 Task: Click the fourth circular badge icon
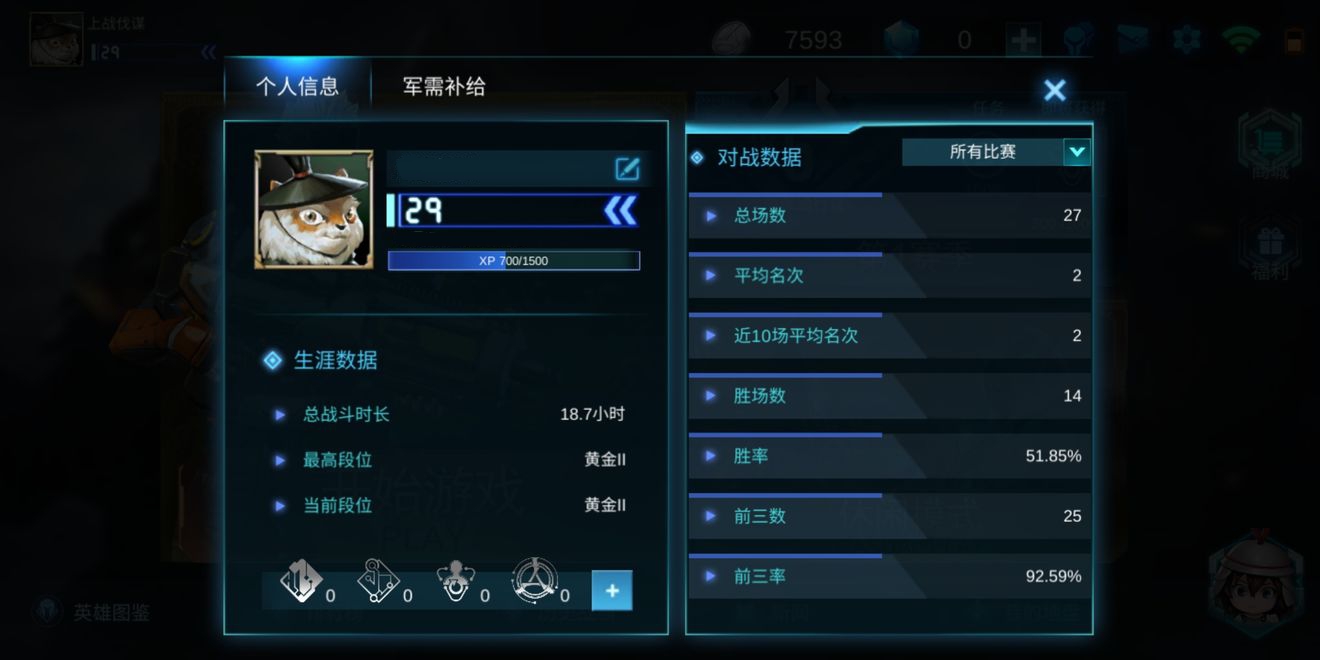[x=534, y=580]
